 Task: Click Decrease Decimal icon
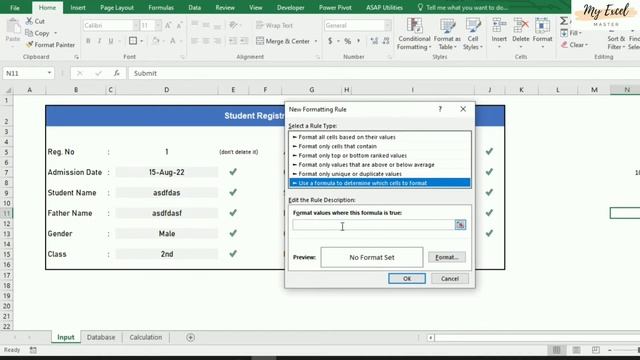click(386, 41)
